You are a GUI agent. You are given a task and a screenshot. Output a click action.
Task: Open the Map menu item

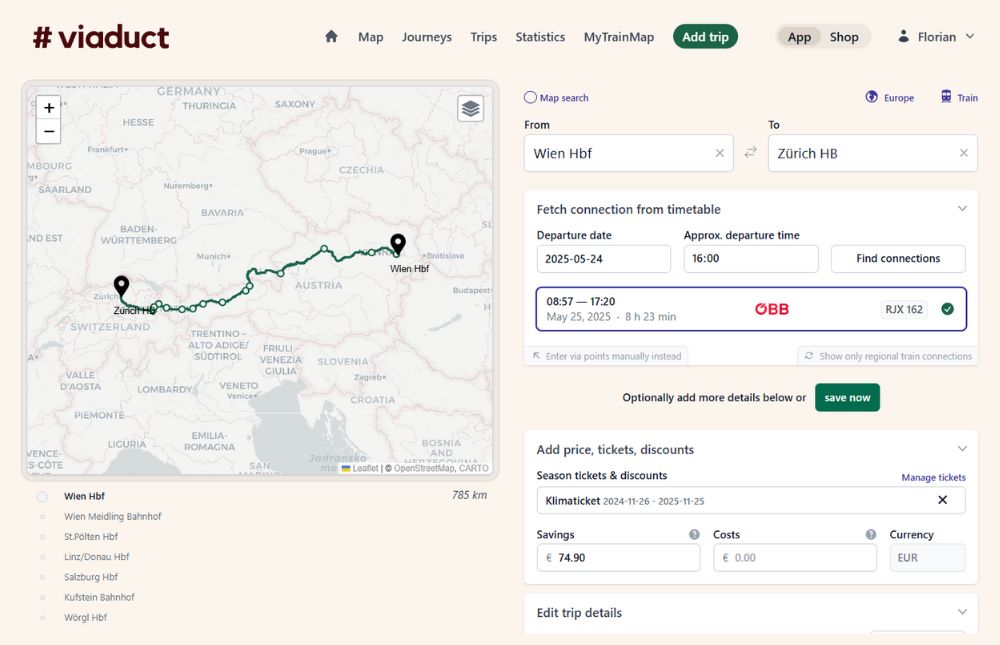click(x=371, y=37)
